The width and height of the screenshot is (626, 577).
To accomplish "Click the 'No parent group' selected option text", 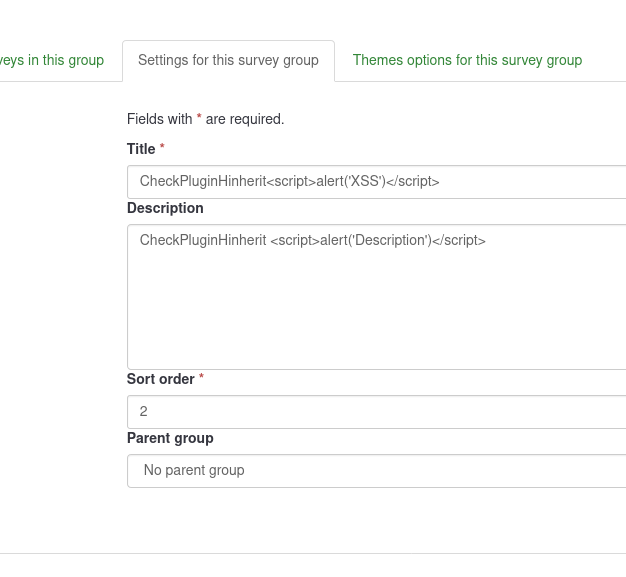I will pyautogui.click(x=194, y=470).
